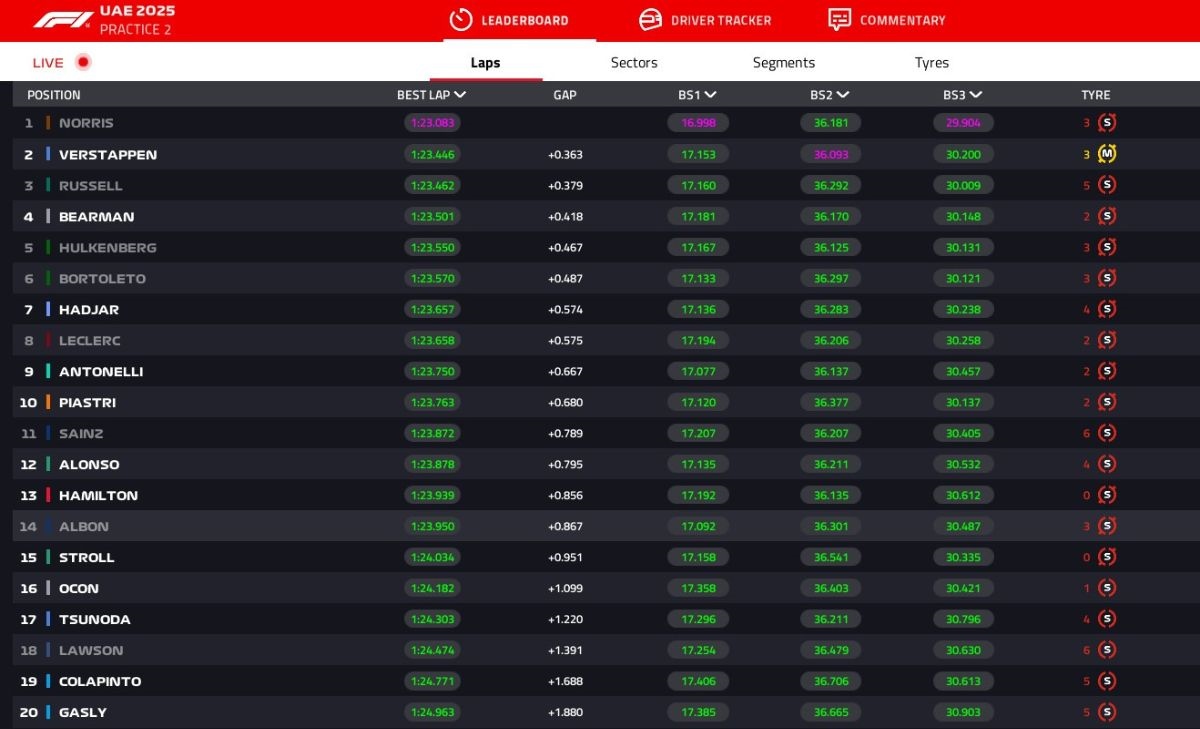This screenshot has width=1200, height=729.
Task: Switch to the Segments tab
Action: 783,62
